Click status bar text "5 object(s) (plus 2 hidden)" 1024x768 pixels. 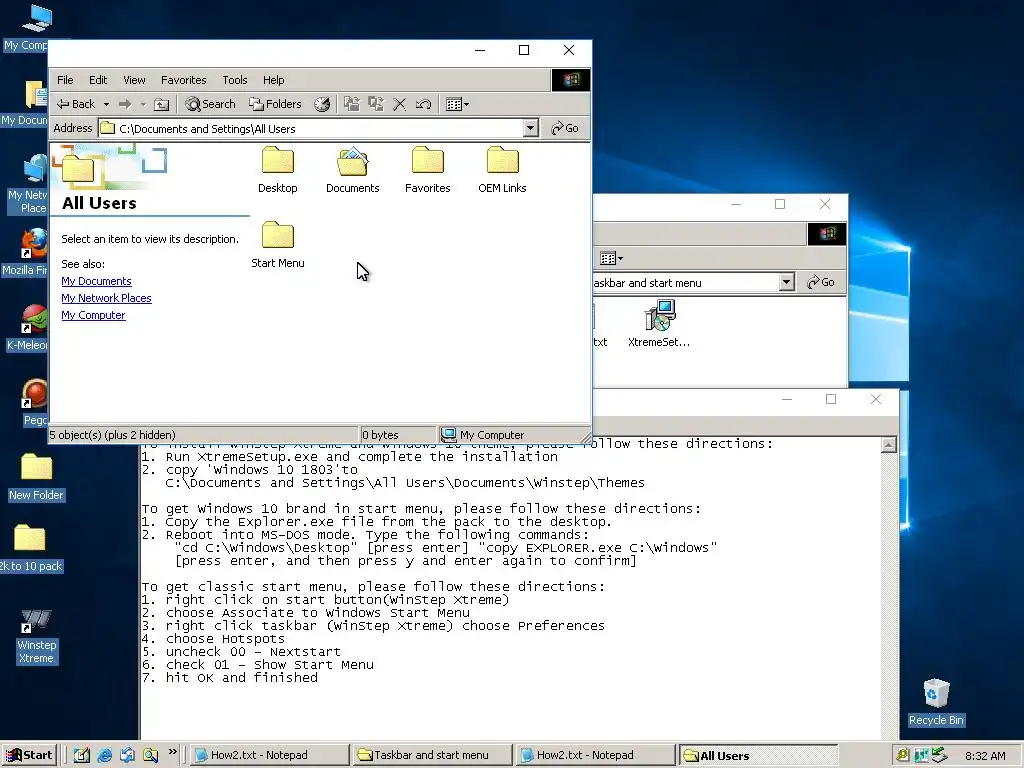coord(113,435)
